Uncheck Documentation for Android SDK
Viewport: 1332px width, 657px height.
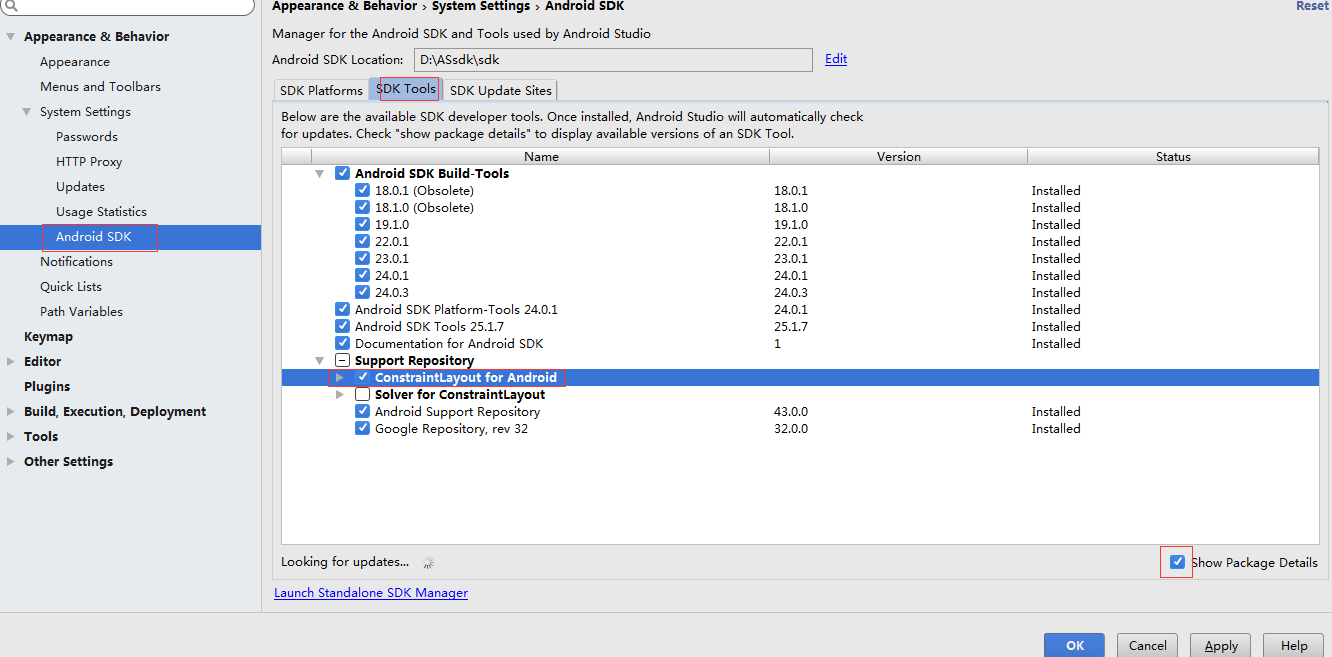(x=342, y=343)
